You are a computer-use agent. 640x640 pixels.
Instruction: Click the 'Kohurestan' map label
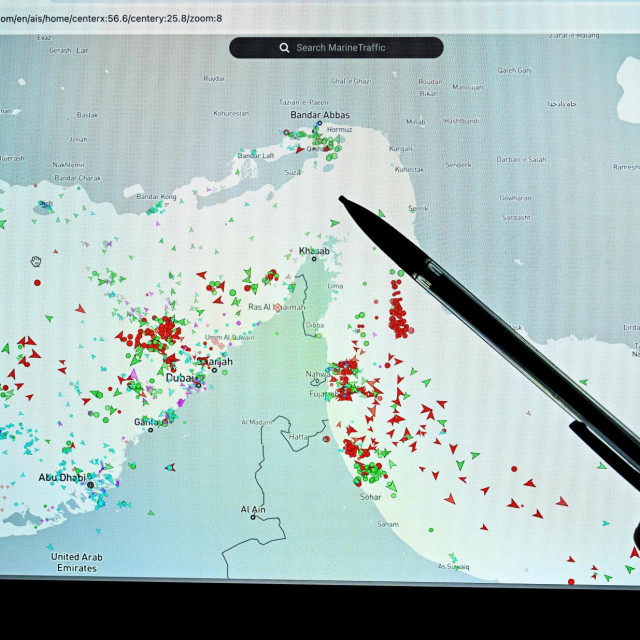click(231, 113)
